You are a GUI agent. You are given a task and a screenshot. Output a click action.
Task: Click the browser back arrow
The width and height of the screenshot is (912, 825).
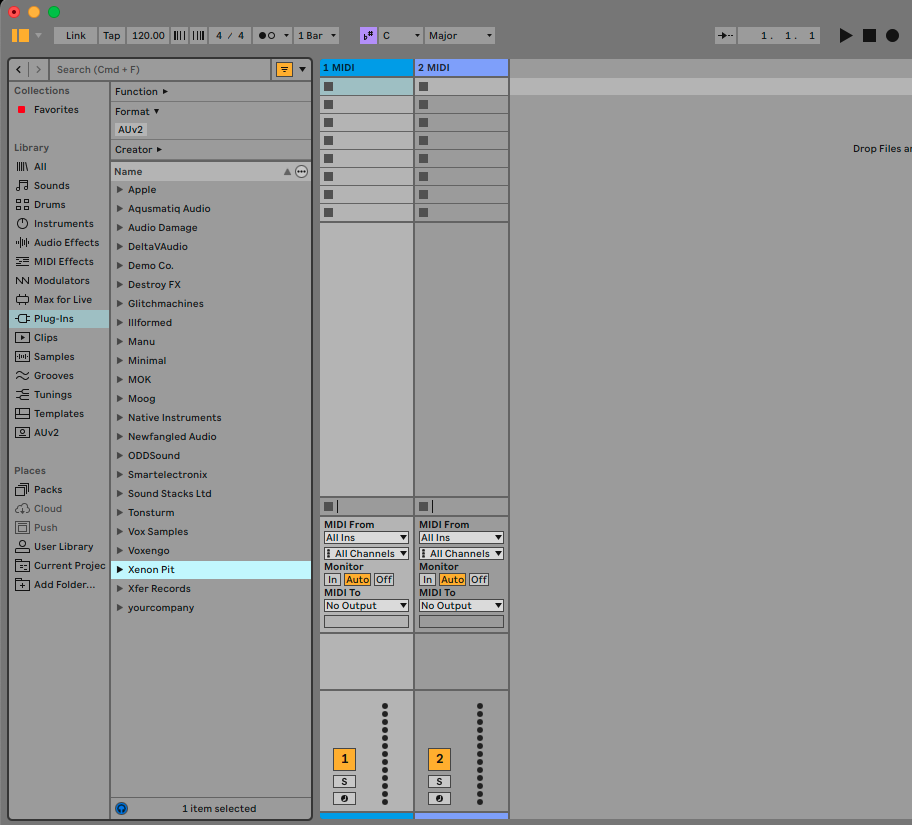pyautogui.click(x=19, y=70)
